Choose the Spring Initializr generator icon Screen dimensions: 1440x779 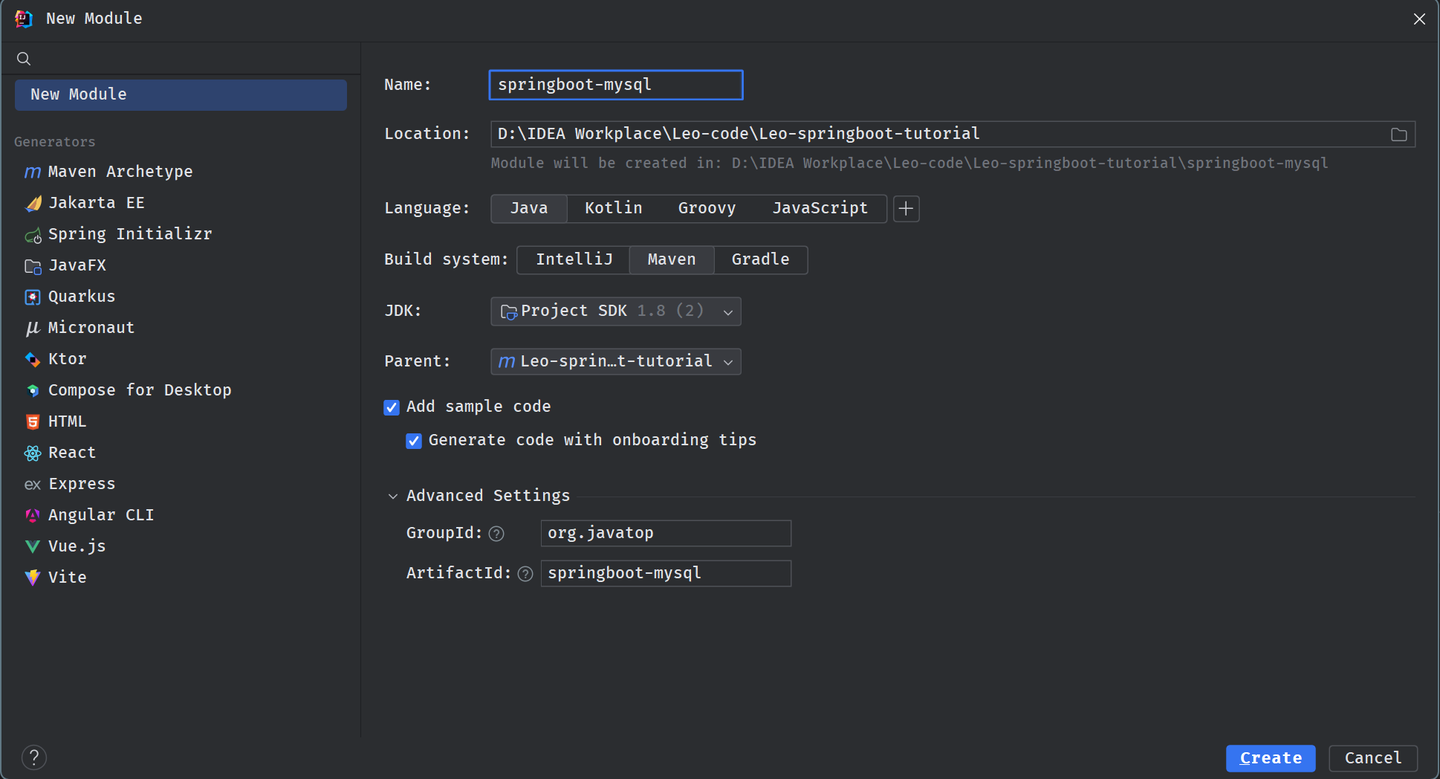point(32,234)
